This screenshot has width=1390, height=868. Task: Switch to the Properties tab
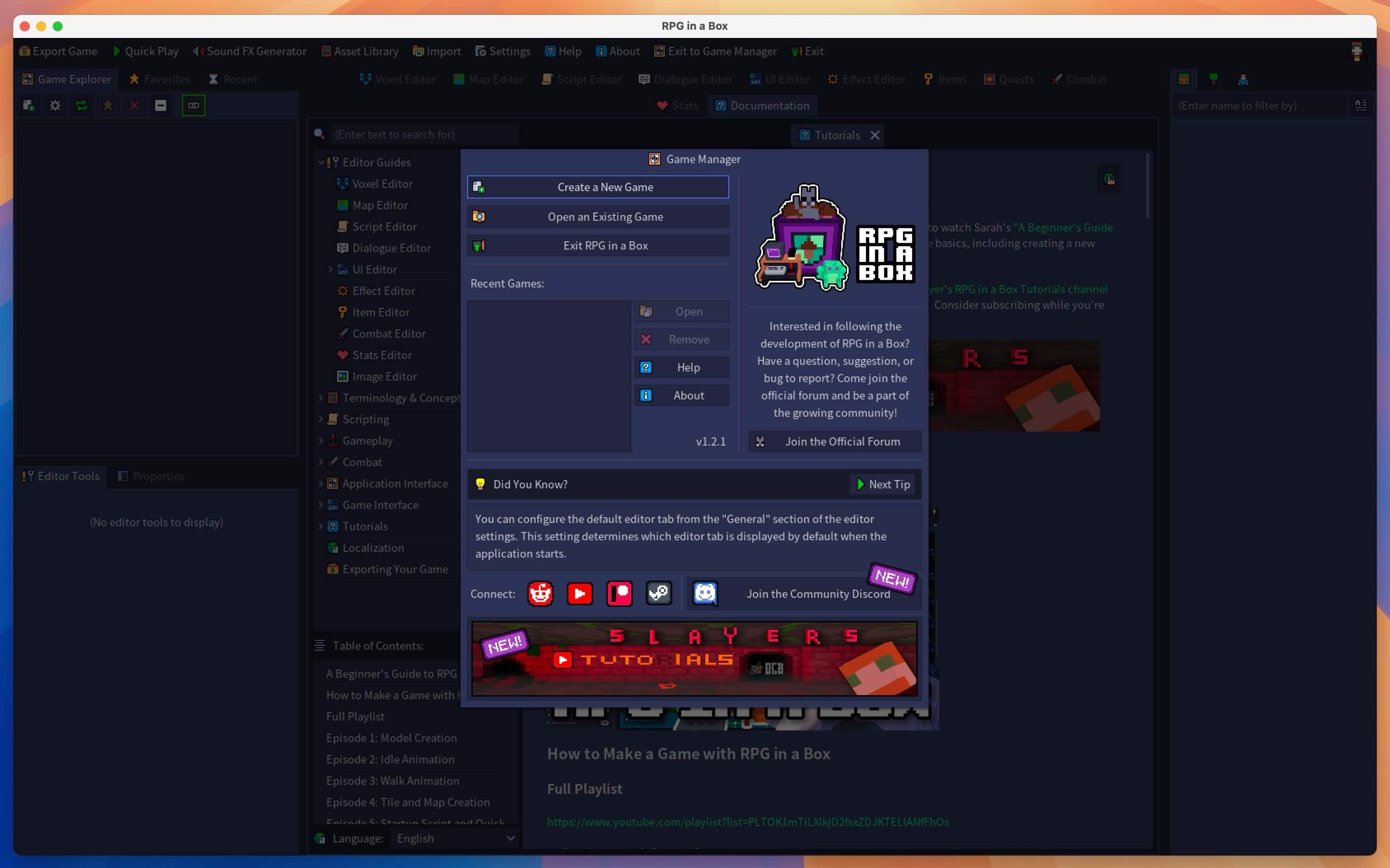151,476
